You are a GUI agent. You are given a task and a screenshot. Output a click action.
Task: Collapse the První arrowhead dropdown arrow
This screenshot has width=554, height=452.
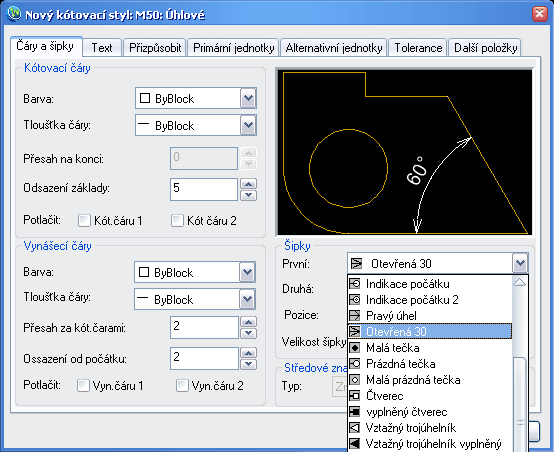tap(520, 263)
